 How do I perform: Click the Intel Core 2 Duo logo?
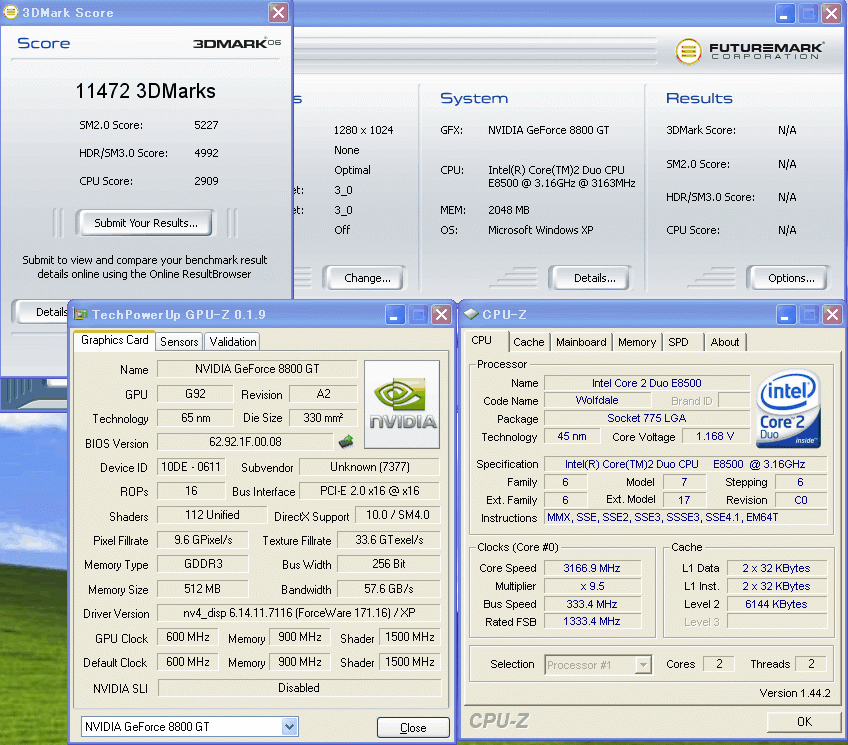click(789, 409)
